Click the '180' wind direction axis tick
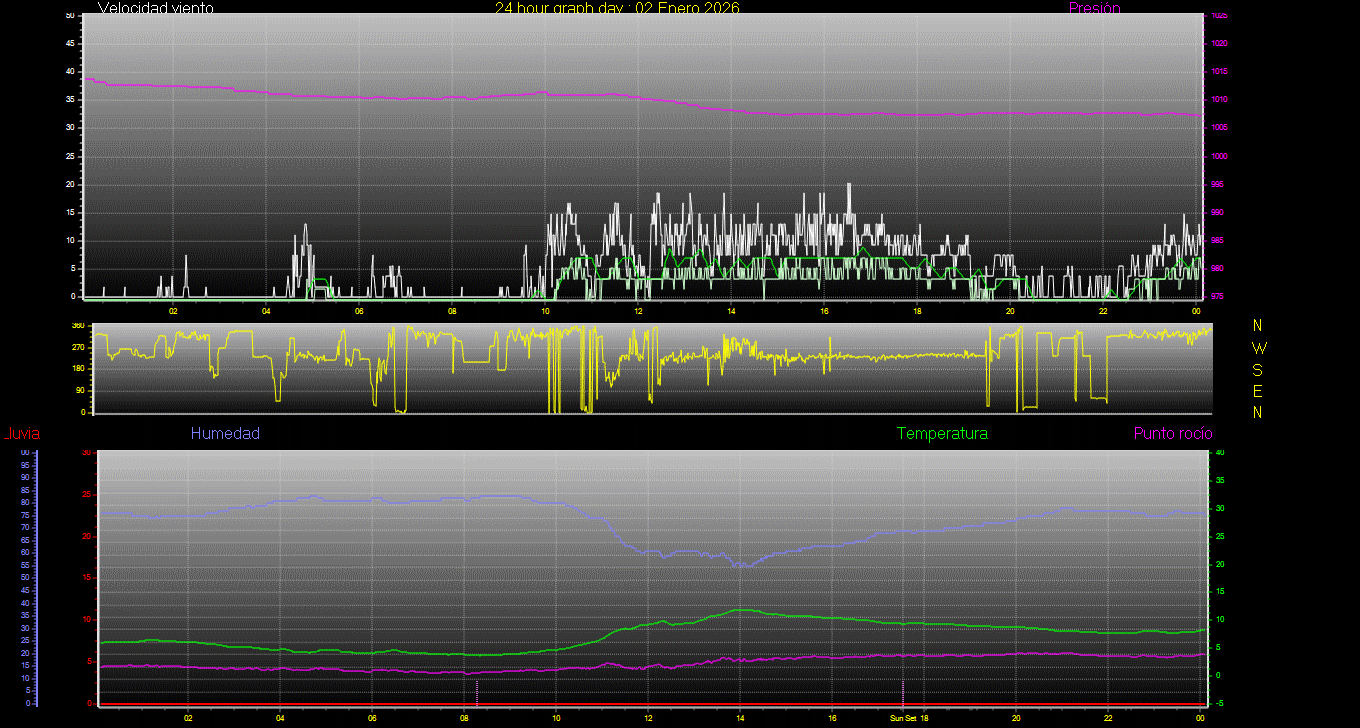 tap(77, 369)
